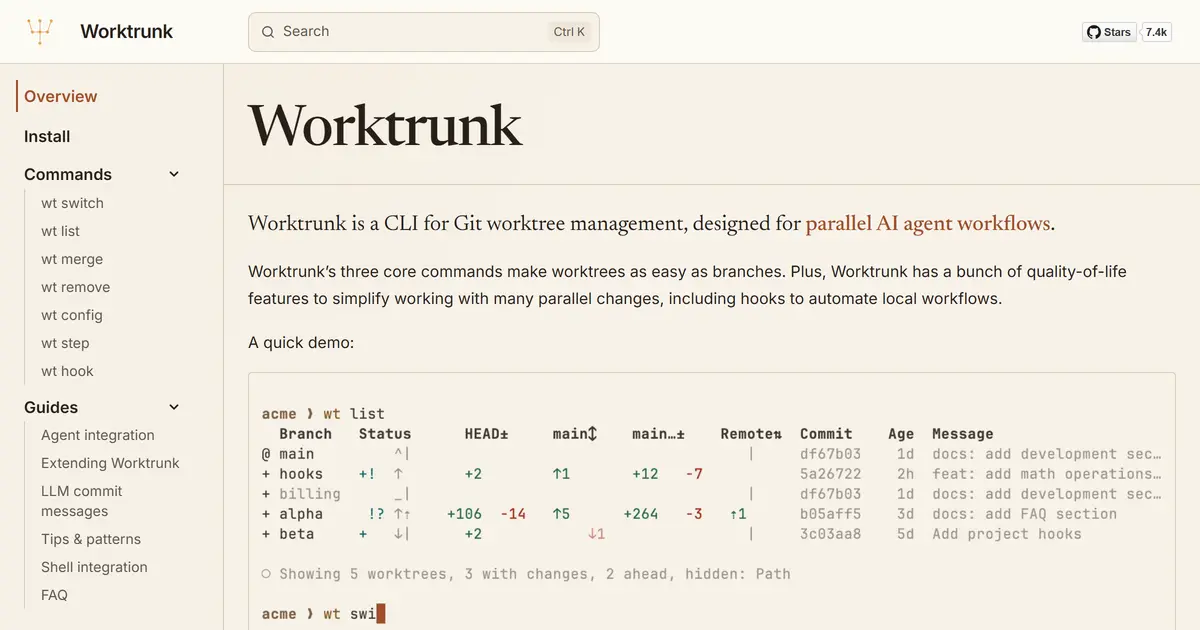Click the 7.4k star count
This screenshot has height=630, width=1200.
1156,32
